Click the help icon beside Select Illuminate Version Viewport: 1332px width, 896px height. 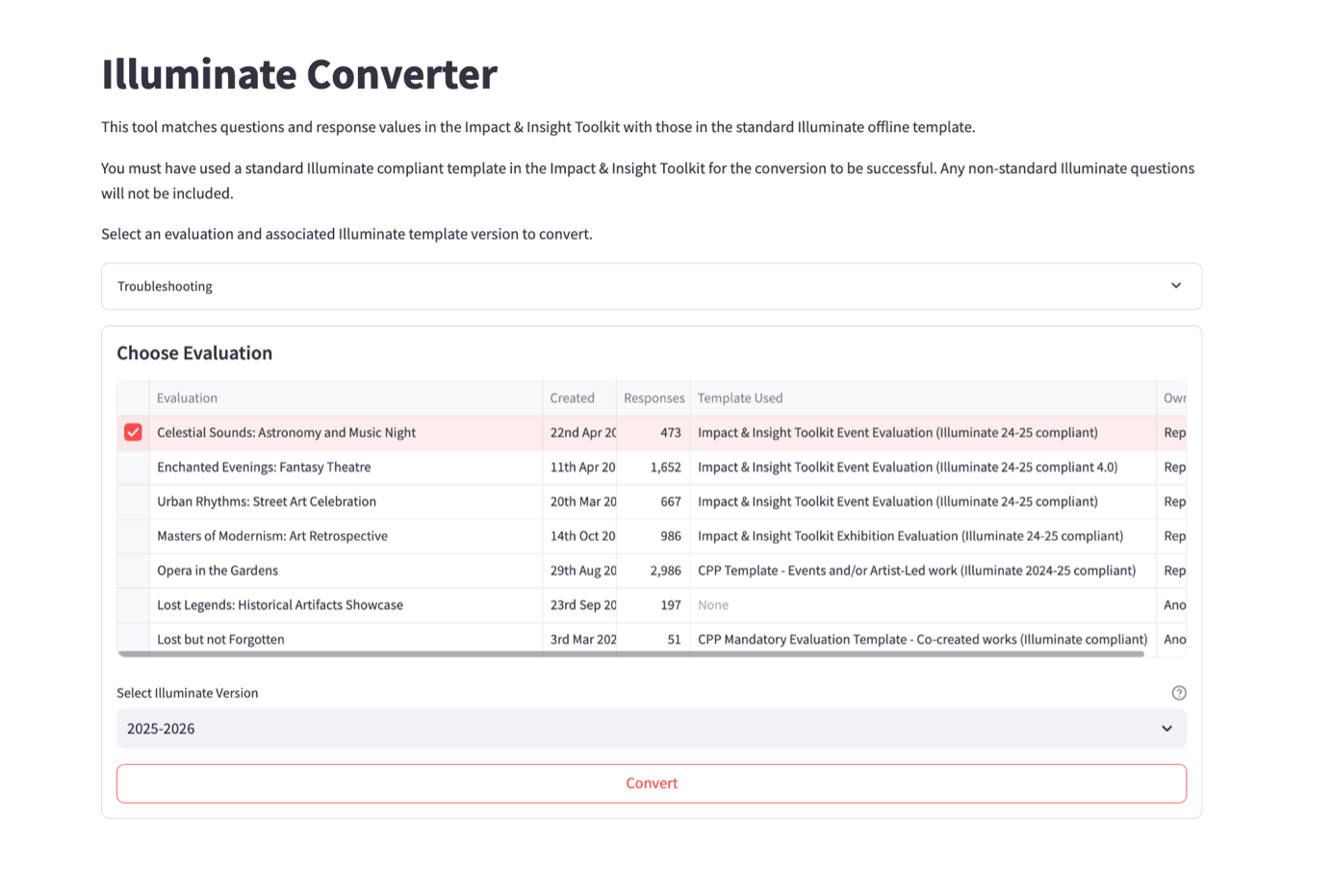pos(1179,693)
